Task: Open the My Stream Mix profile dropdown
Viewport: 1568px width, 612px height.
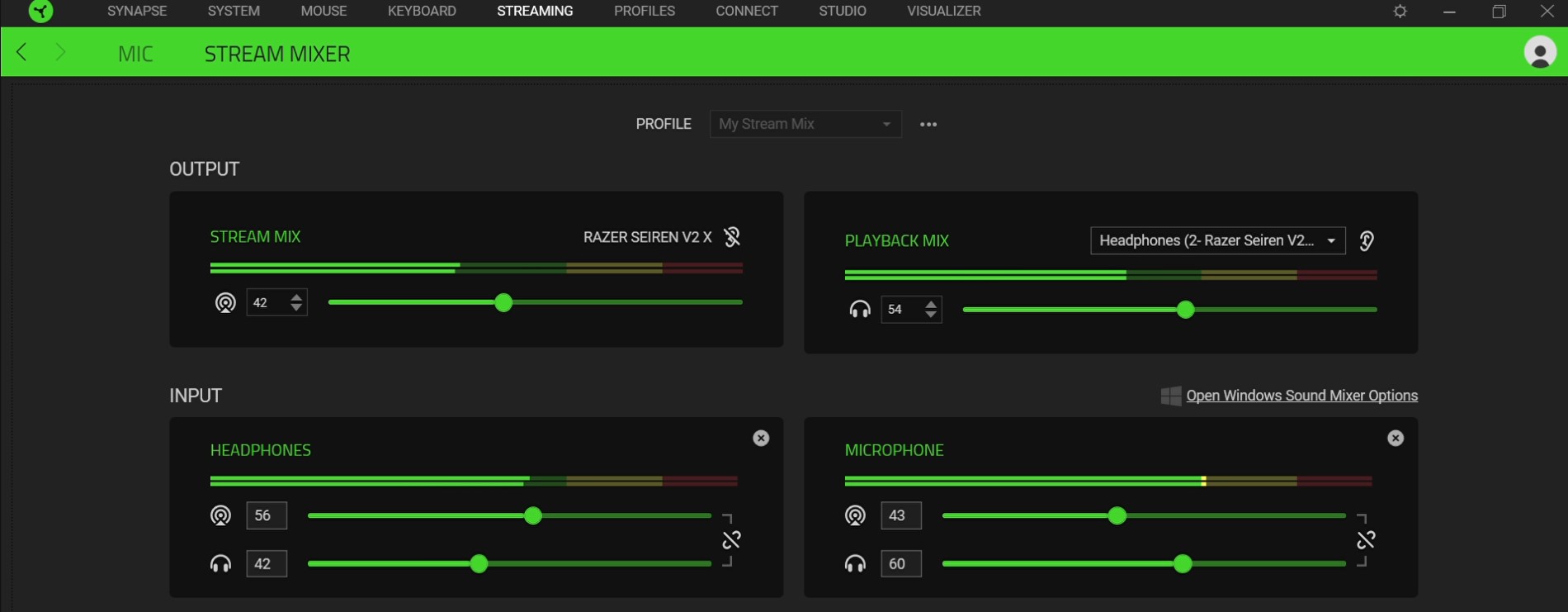Action: 805,124
